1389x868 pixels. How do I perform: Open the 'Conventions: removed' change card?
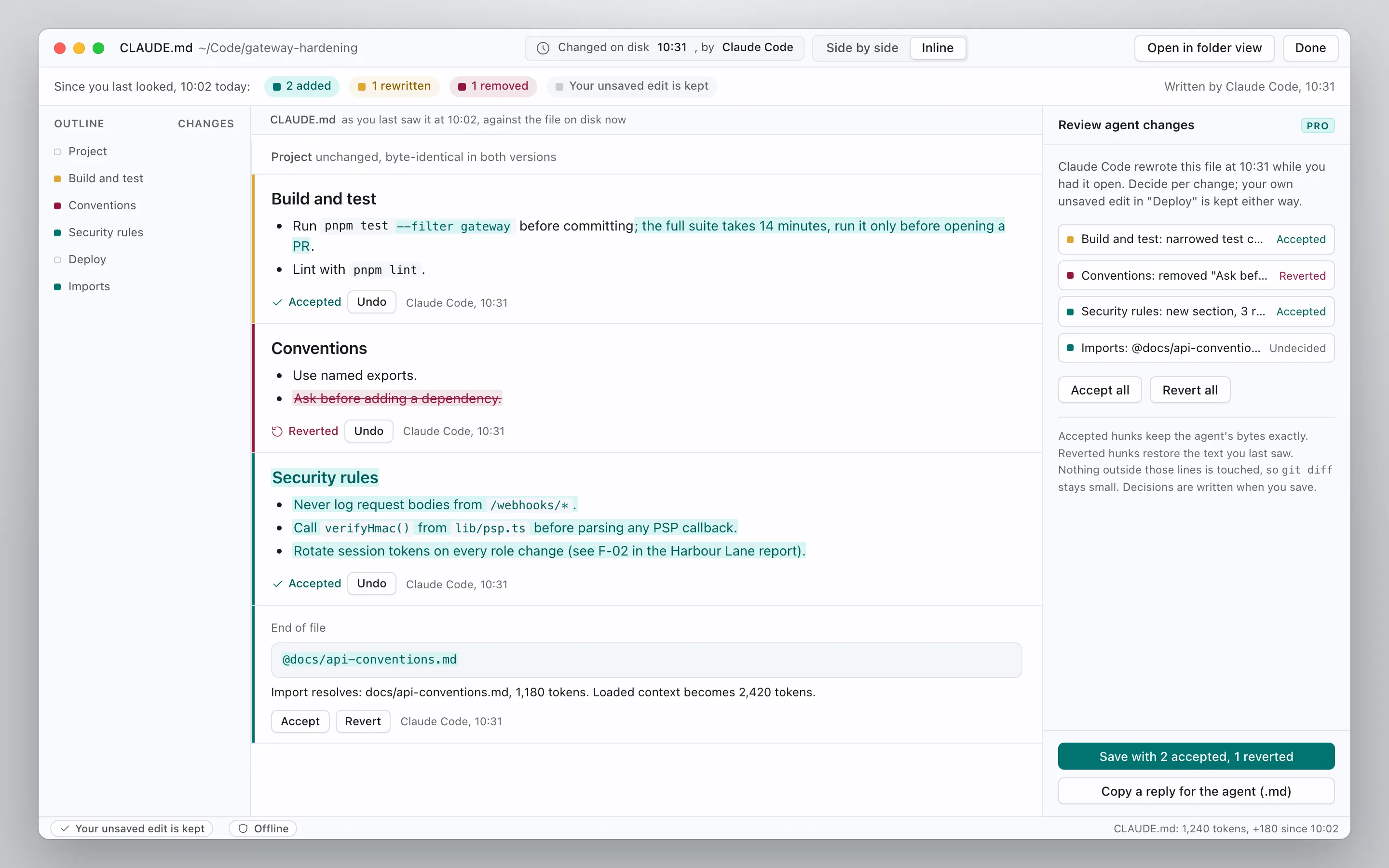click(x=1196, y=275)
